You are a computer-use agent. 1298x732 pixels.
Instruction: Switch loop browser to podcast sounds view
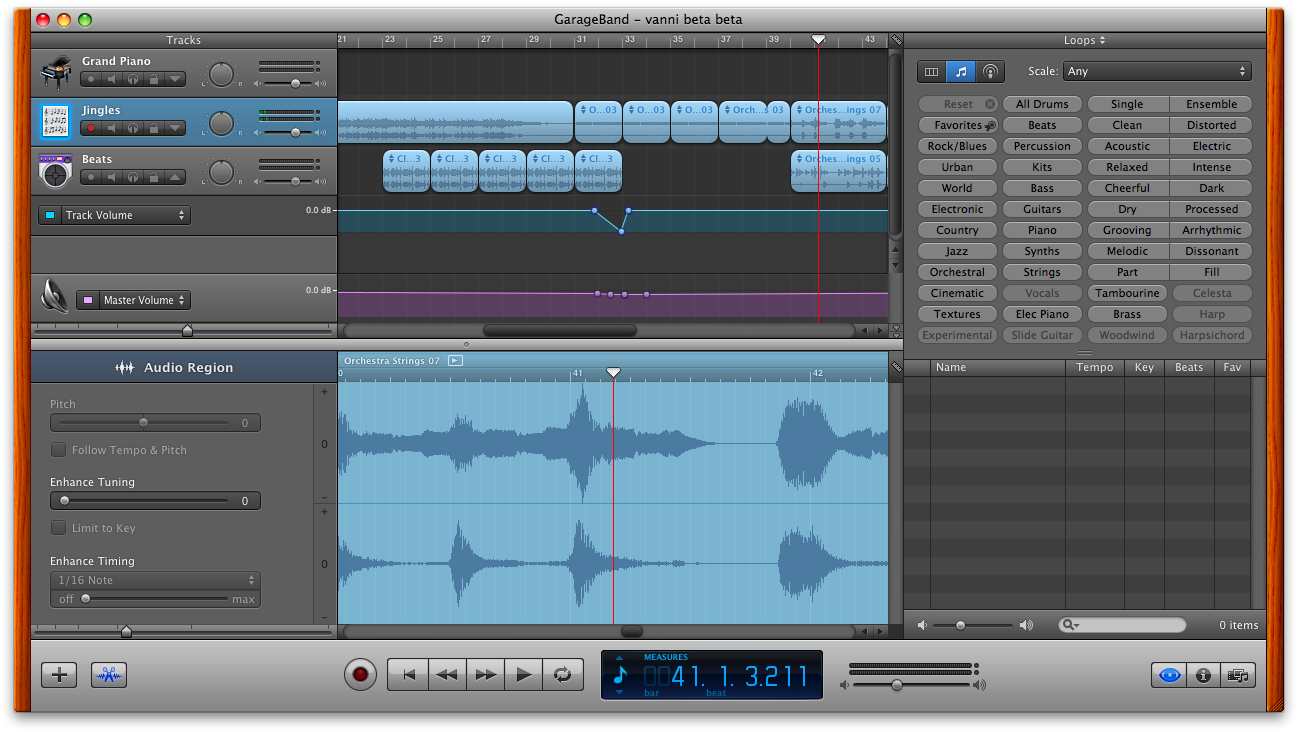(990, 72)
